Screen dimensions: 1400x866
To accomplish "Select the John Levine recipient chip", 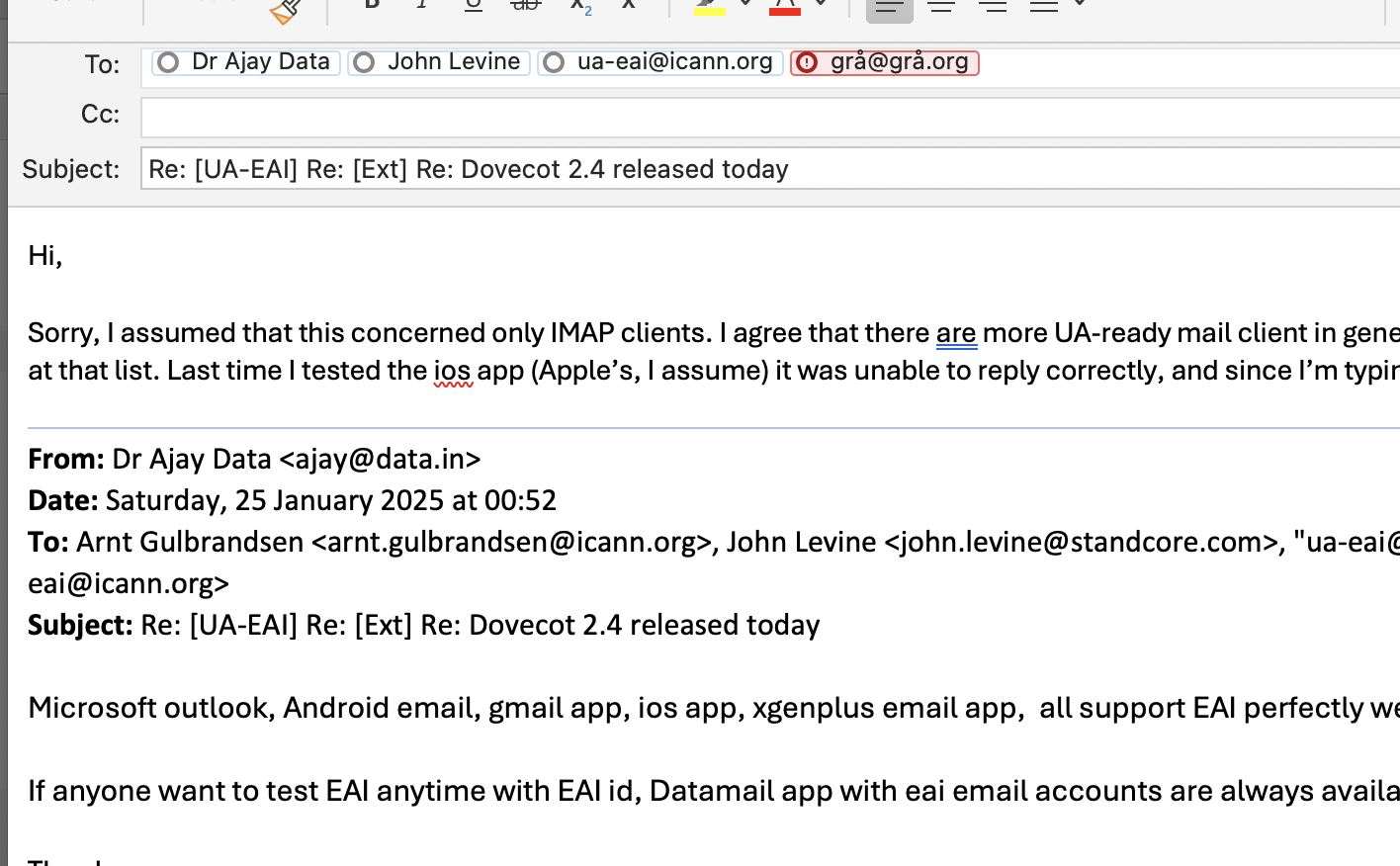I will (439, 62).
